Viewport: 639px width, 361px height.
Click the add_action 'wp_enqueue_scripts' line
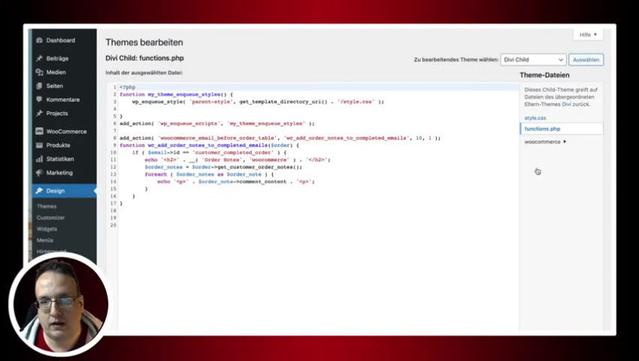pos(217,123)
